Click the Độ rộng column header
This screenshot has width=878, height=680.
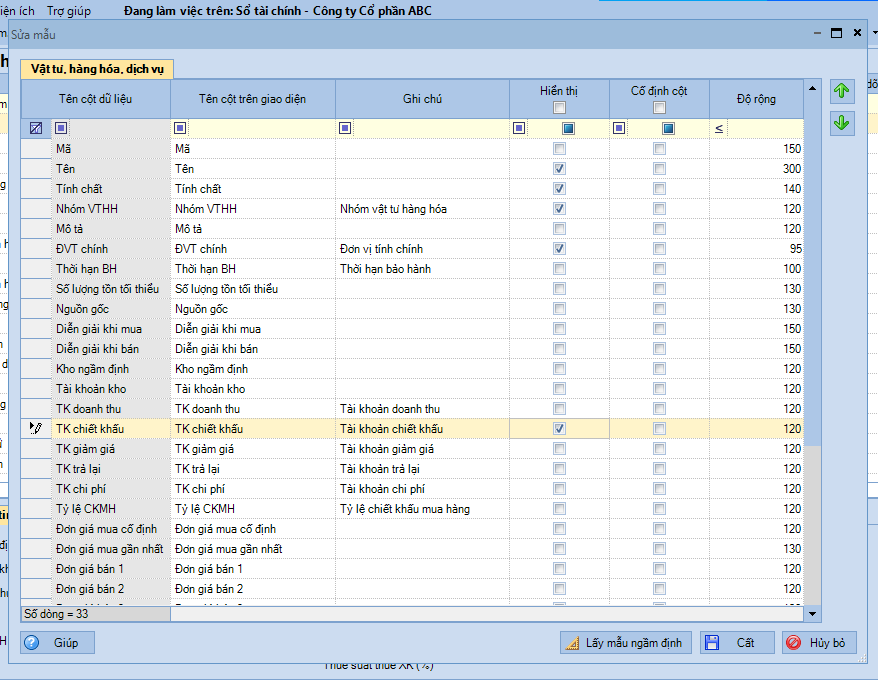[x=756, y=99]
